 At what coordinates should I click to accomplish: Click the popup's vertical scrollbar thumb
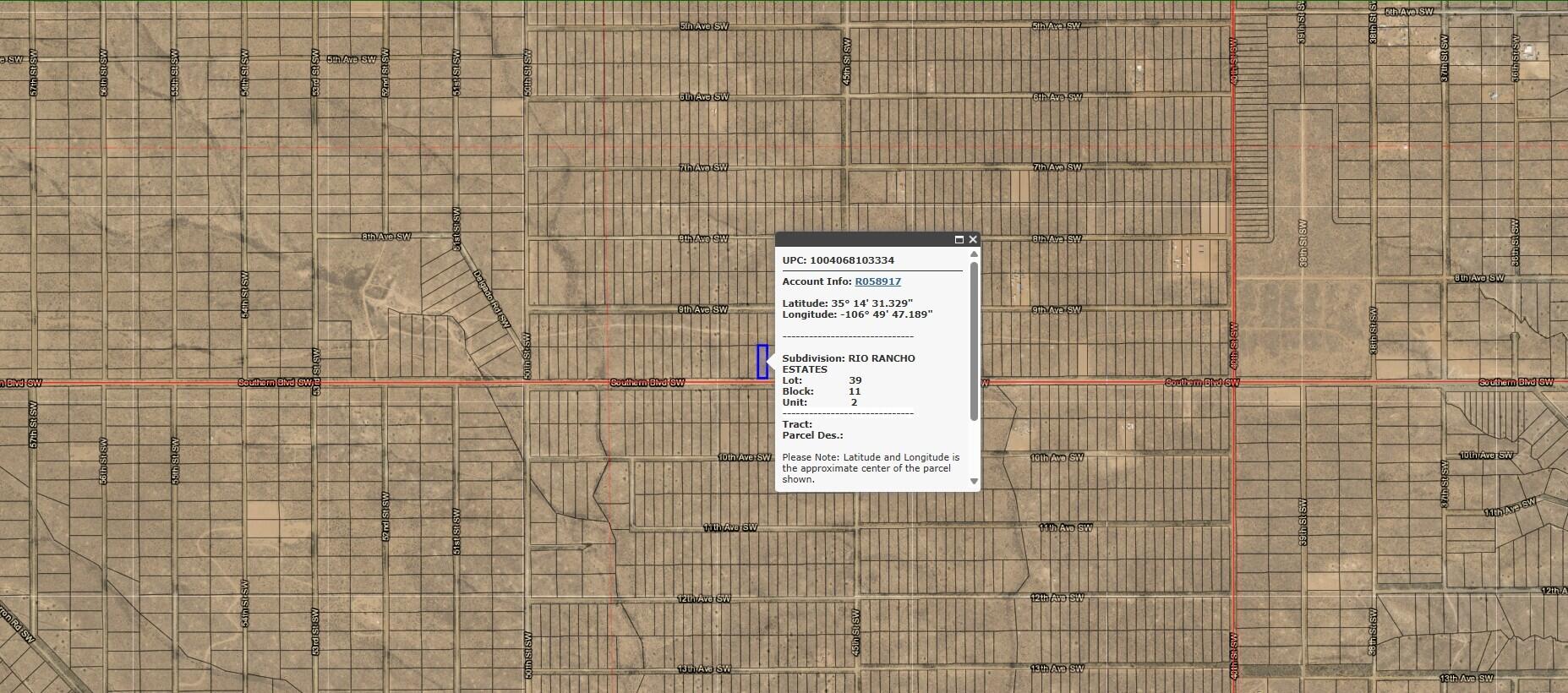[974, 338]
